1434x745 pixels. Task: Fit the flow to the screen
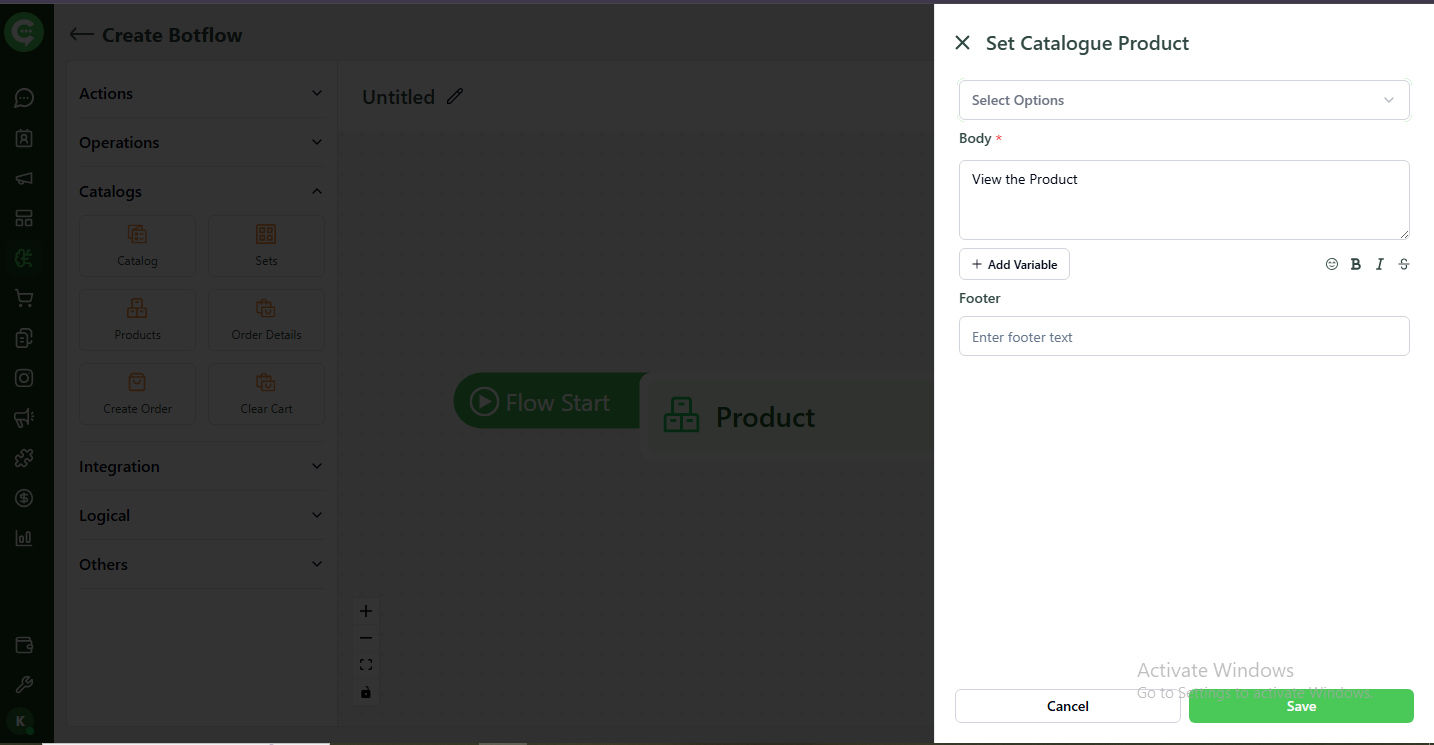click(x=366, y=663)
